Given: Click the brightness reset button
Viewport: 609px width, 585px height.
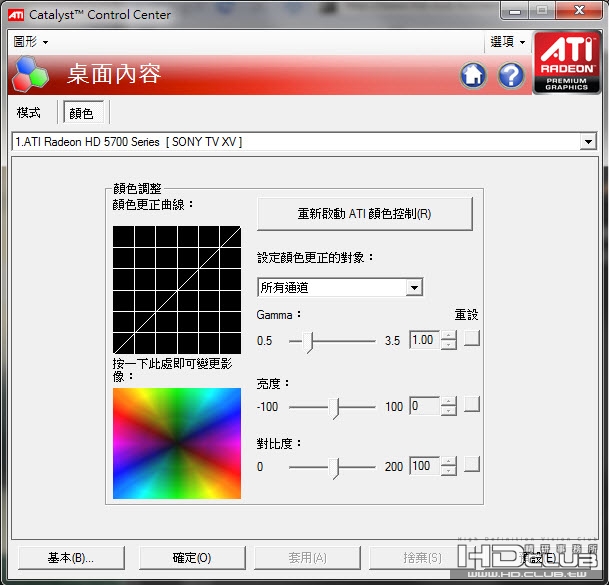Looking at the screenshot, I should 472,404.
